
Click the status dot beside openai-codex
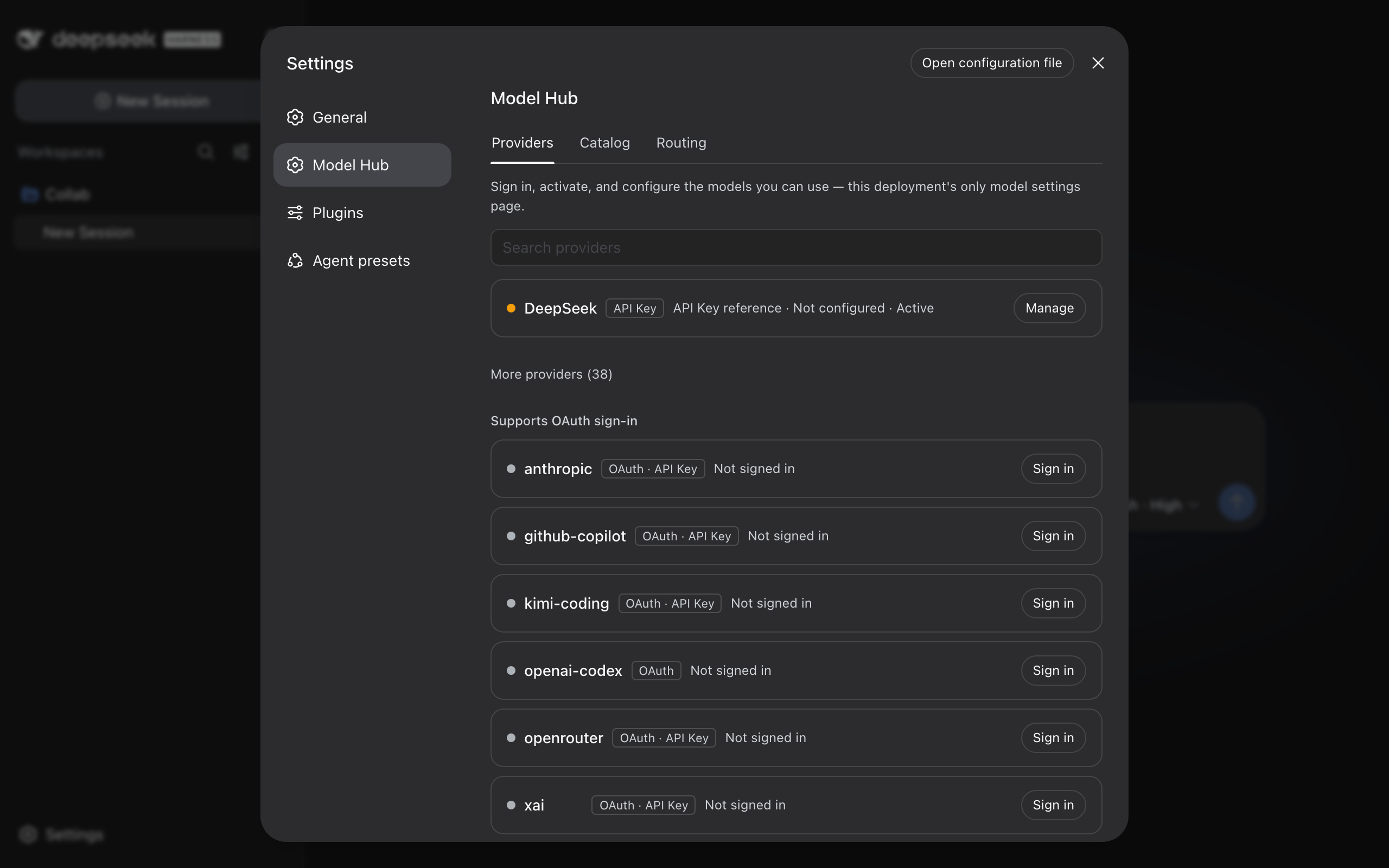(511, 670)
